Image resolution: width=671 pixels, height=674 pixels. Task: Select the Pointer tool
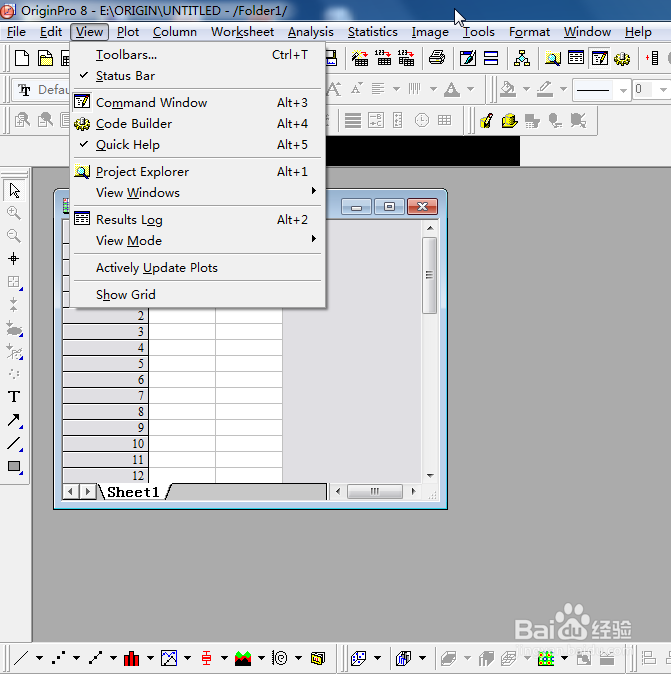pyautogui.click(x=14, y=190)
